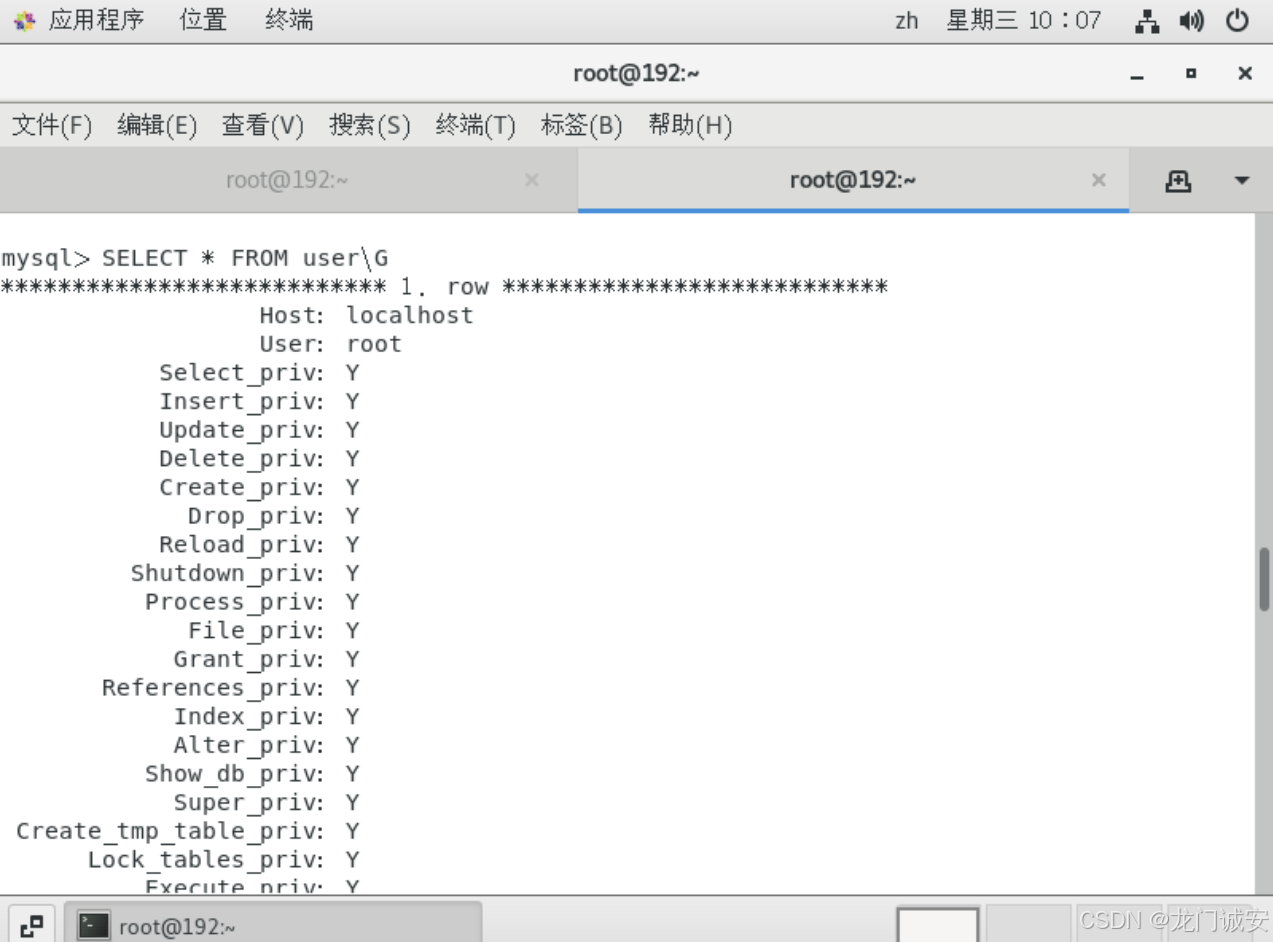Click the 'User: root' line
The image size is (1273, 942).
click(x=330, y=344)
